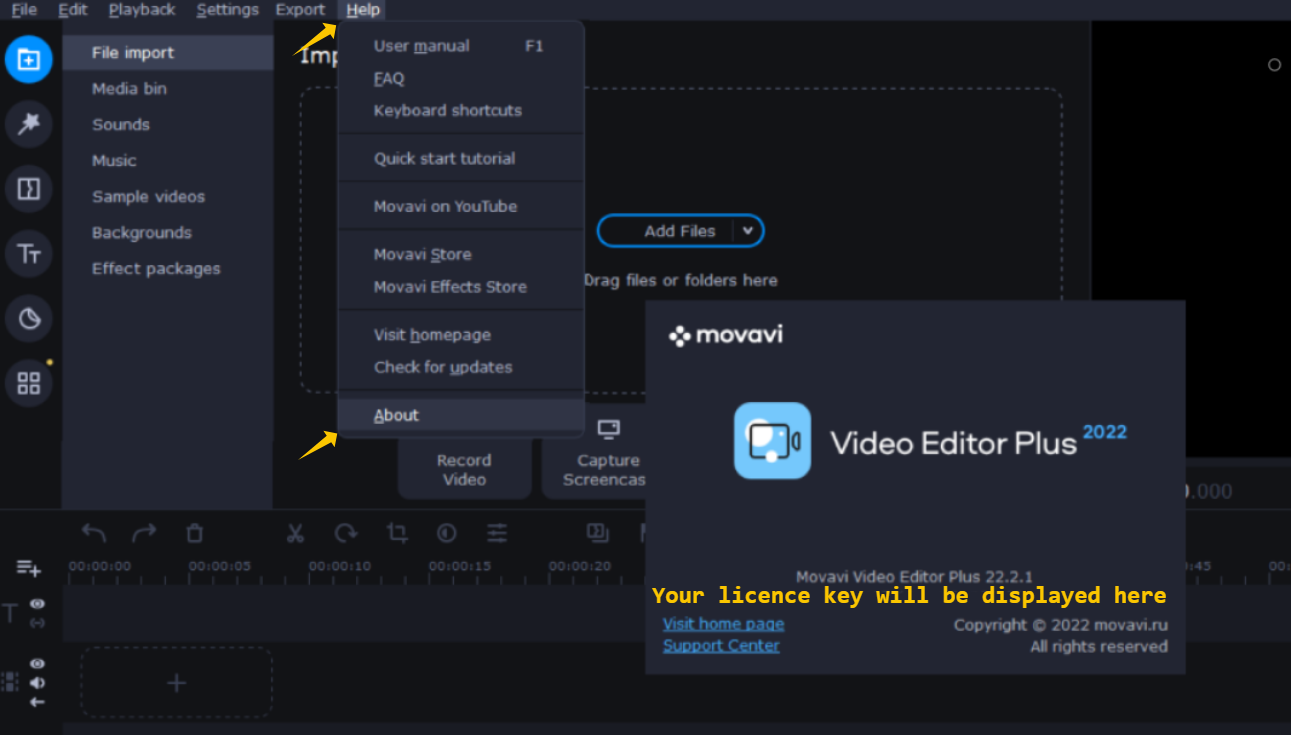Open the More tools grid icon

pos(29,383)
